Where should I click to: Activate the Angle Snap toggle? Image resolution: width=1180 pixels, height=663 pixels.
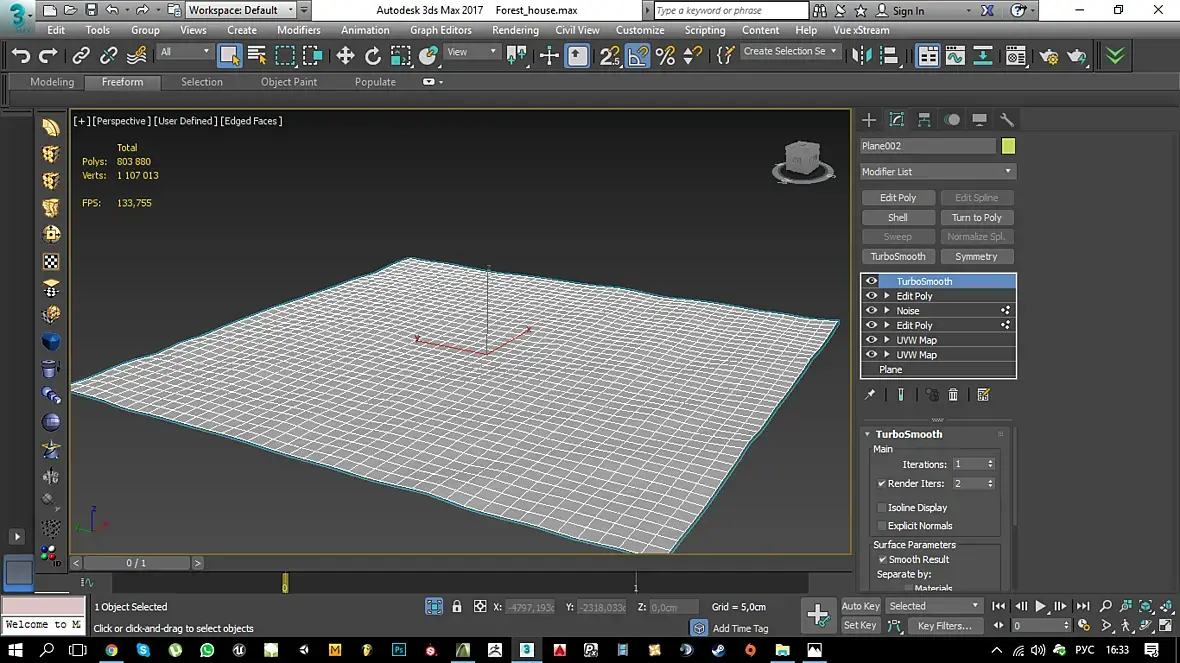[x=637, y=56]
